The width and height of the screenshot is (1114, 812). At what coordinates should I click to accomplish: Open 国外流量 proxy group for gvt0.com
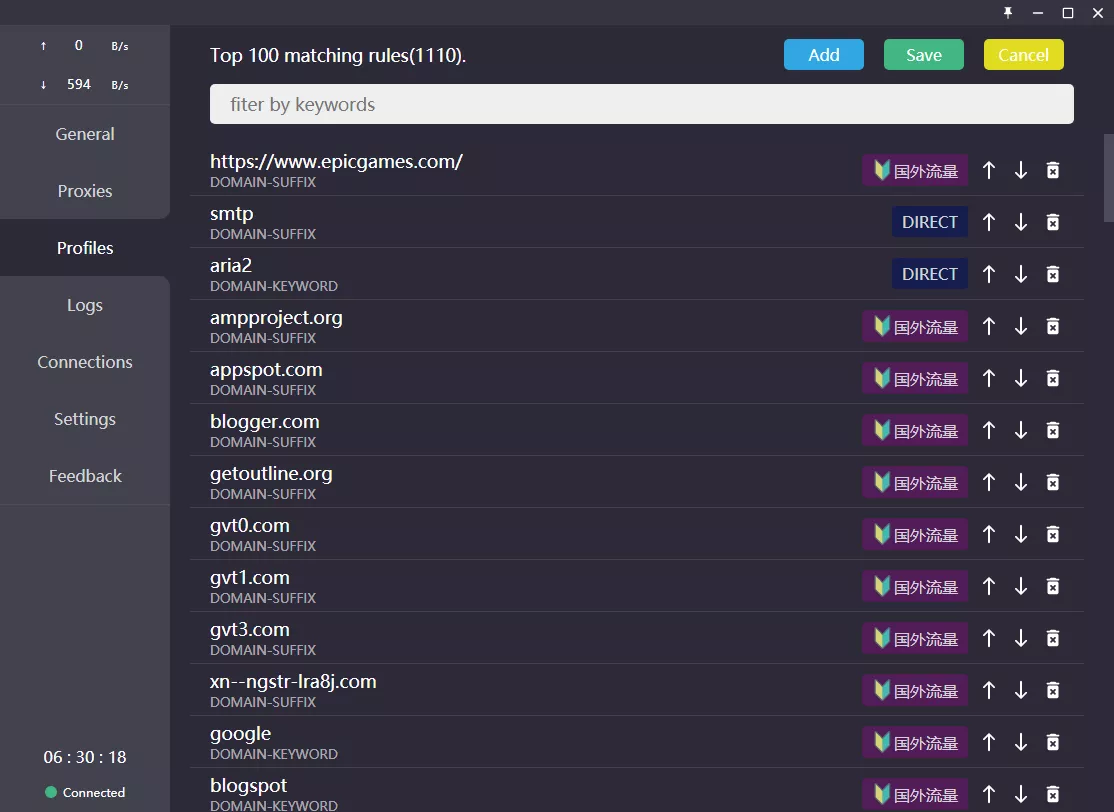(915, 534)
